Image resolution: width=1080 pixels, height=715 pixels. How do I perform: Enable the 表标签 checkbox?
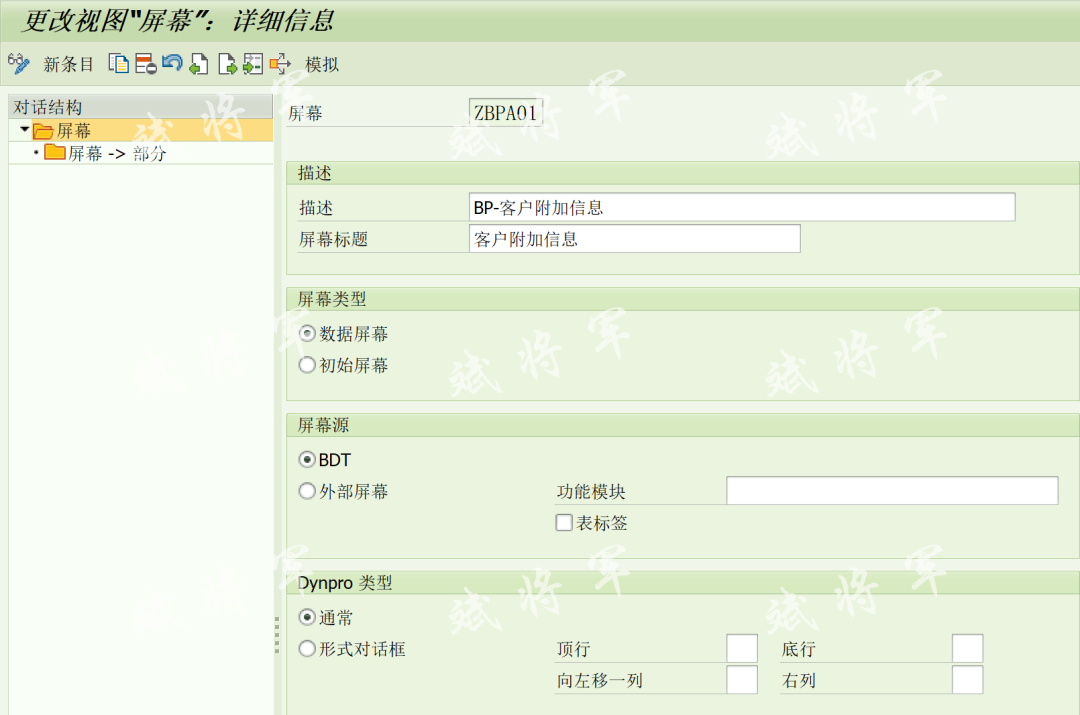pyautogui.click(x=564, y=523)
